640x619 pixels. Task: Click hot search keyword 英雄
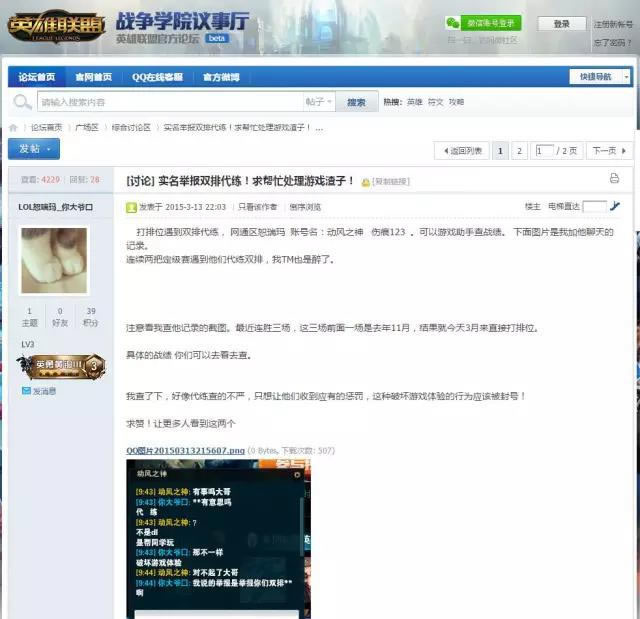(x=414, y=102)
